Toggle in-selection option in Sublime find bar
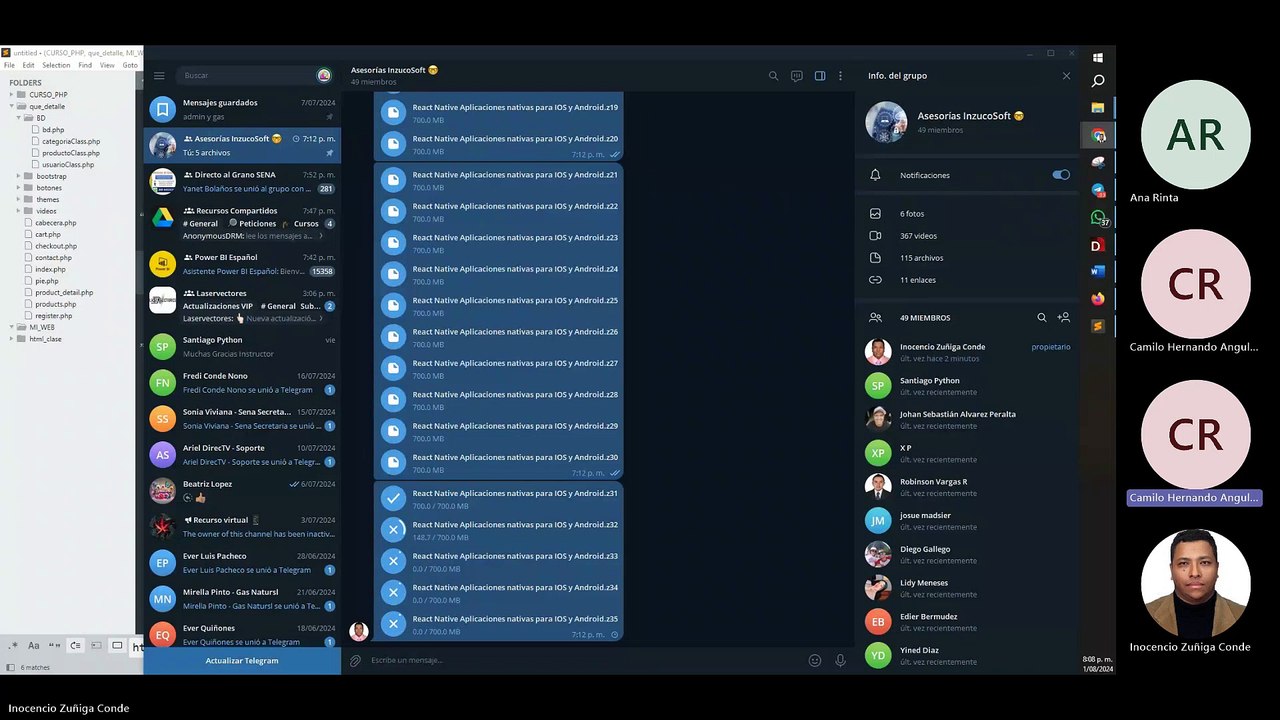Viewport: 1280px width, 720px height. coord(96,646)
